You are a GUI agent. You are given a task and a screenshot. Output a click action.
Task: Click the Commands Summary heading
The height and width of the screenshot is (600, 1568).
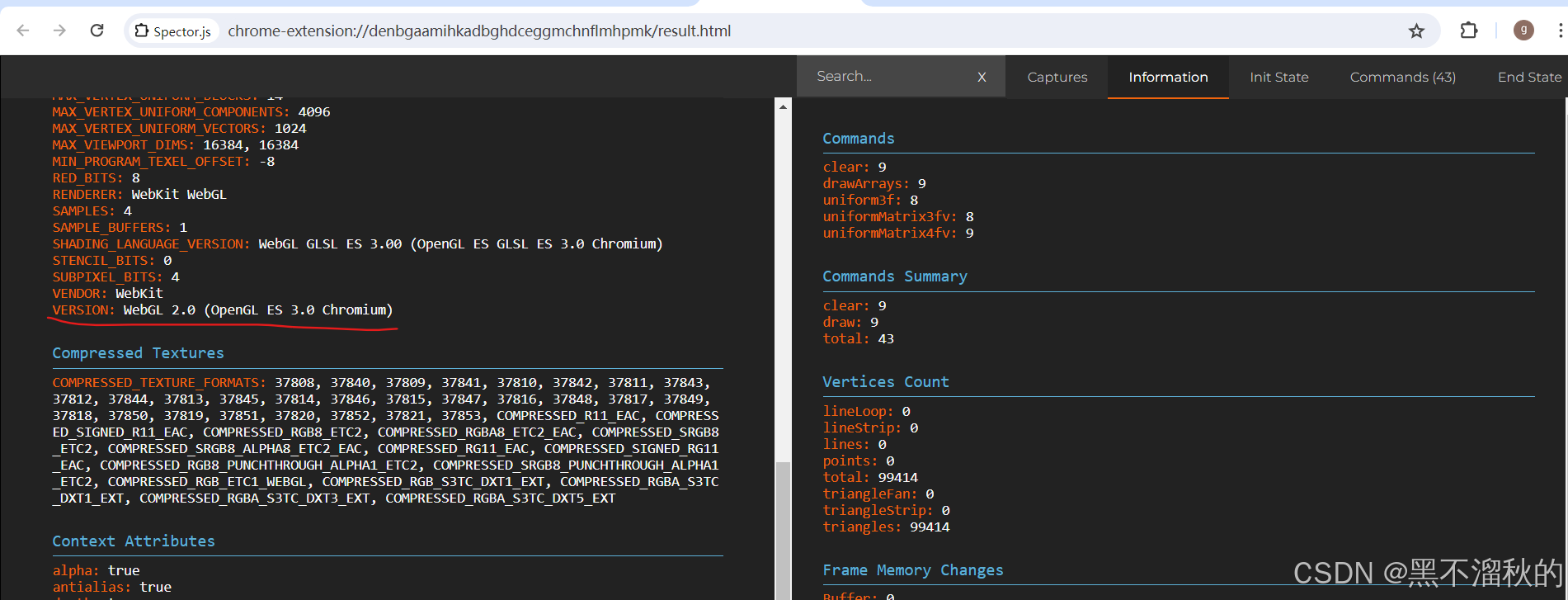[x=895, y=276]
